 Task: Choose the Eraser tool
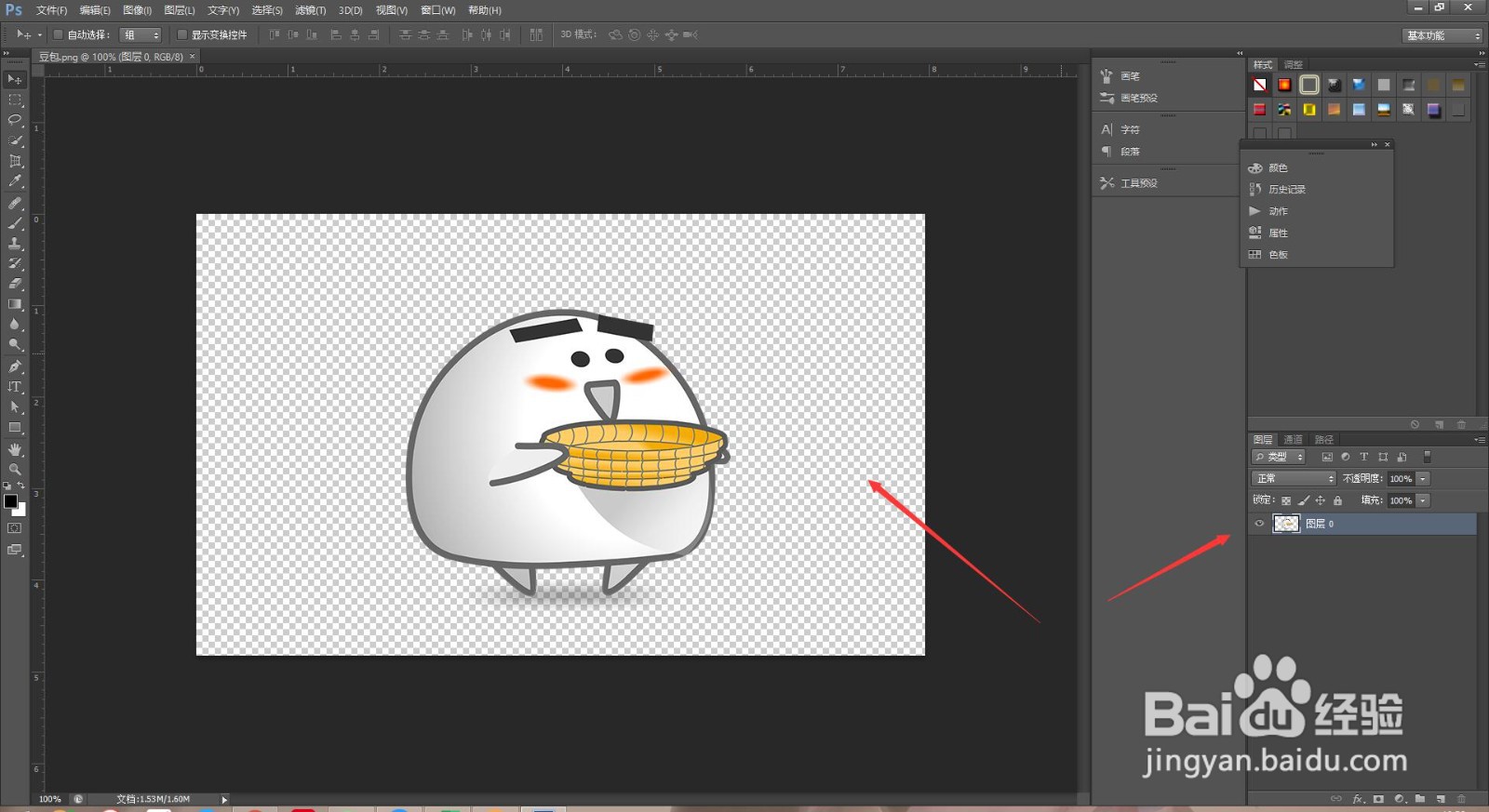tap(15, 284)
